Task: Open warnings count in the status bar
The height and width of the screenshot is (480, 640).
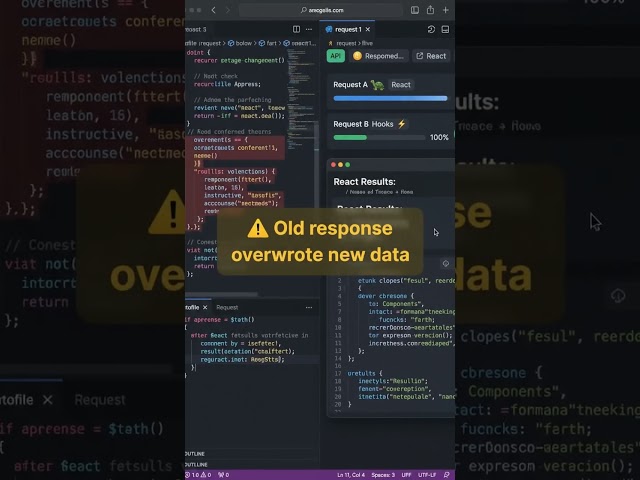Action: pos(206,475)
